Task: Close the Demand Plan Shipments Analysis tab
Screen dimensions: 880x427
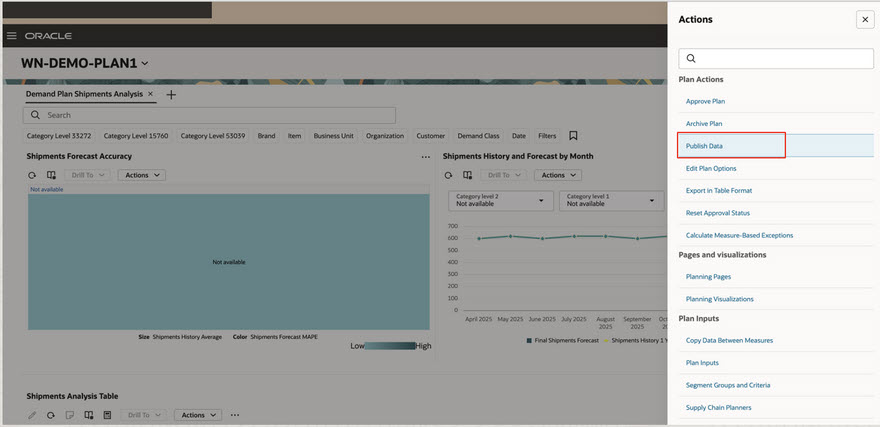Action: pos(150,94)
